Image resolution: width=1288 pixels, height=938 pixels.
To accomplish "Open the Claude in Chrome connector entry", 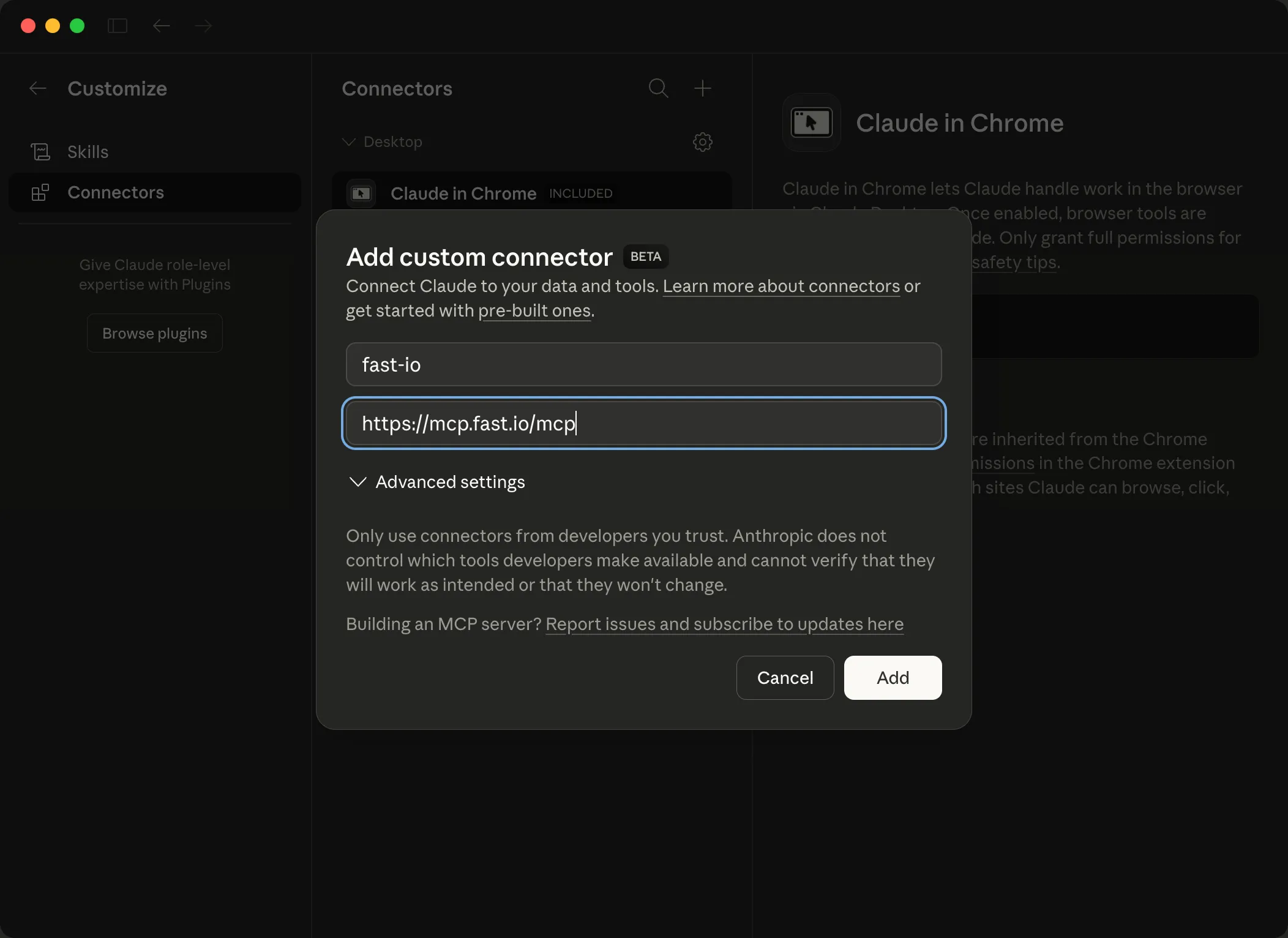I will [x=462, y=193].
